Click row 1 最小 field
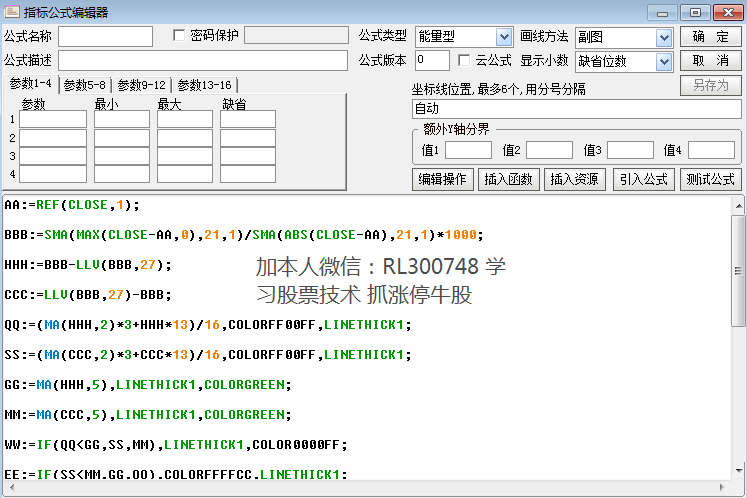This screenshot has width=747, height=498. pyautogui.click(x=122, y=119)
